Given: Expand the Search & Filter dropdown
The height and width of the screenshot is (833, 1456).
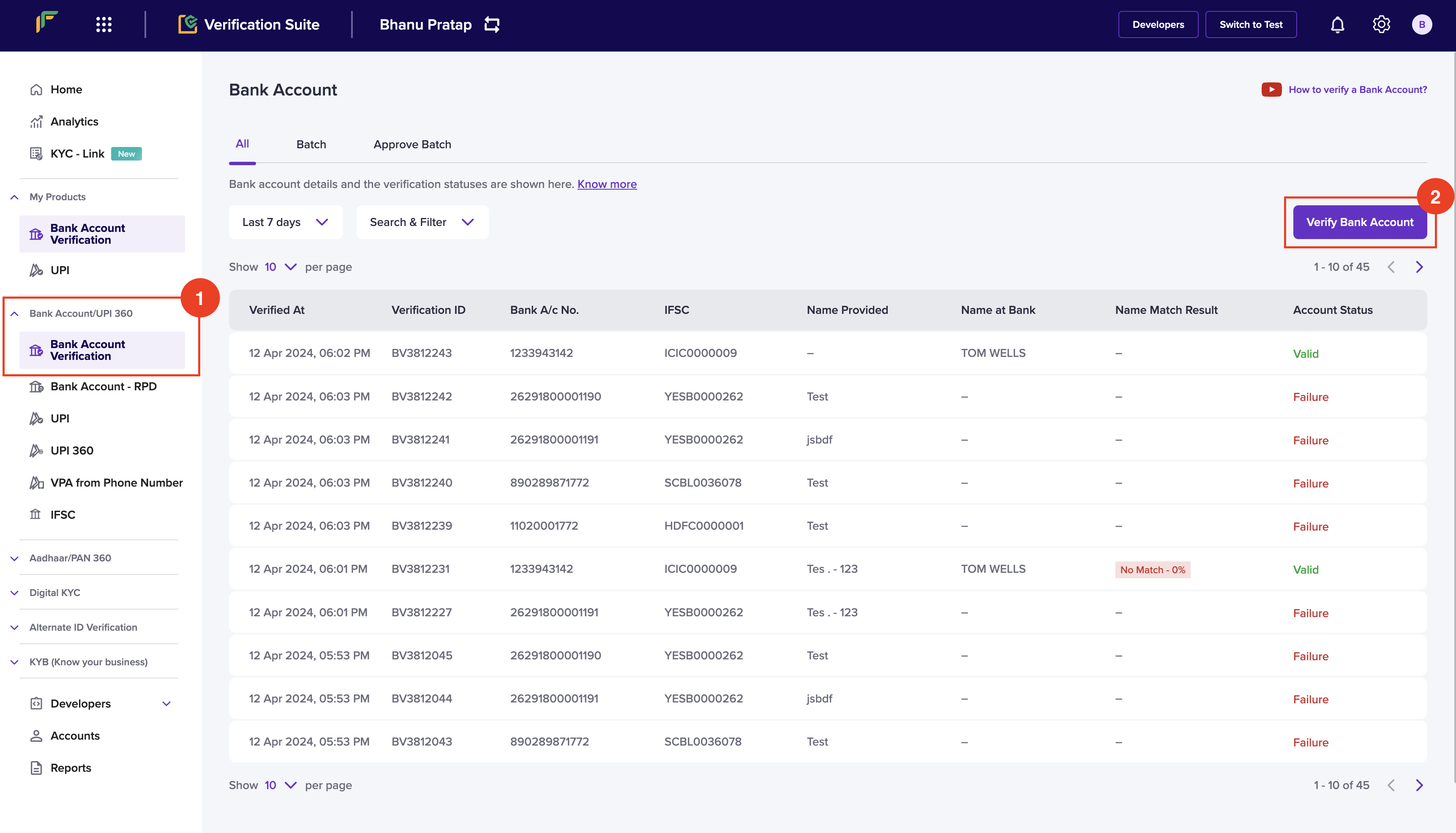Looking at the screenshot, I should [422, 222].
